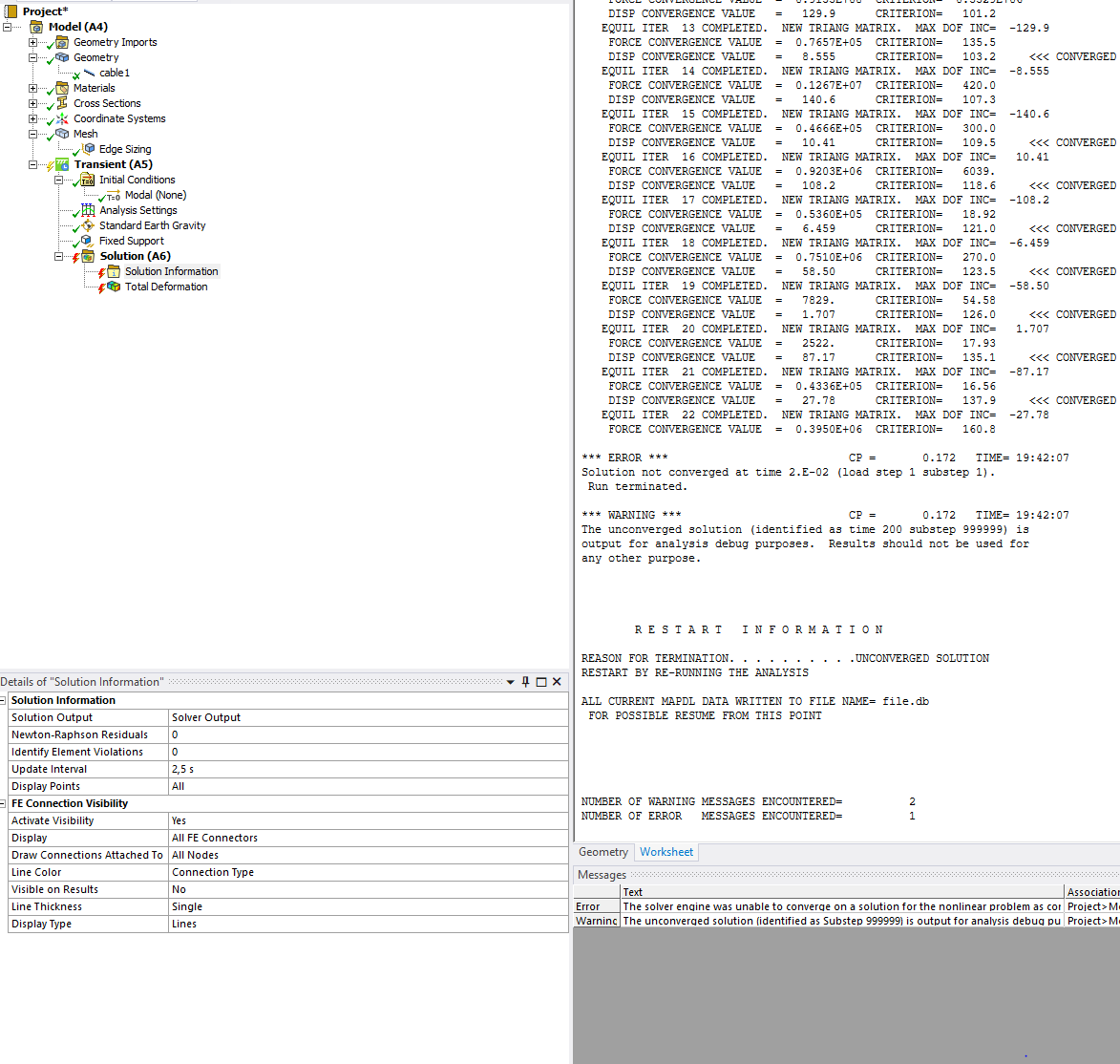Toggle Visible on Results No value
This screenshot has height=1064, width=1120.
pyautogui.click(x=368, y=889)
